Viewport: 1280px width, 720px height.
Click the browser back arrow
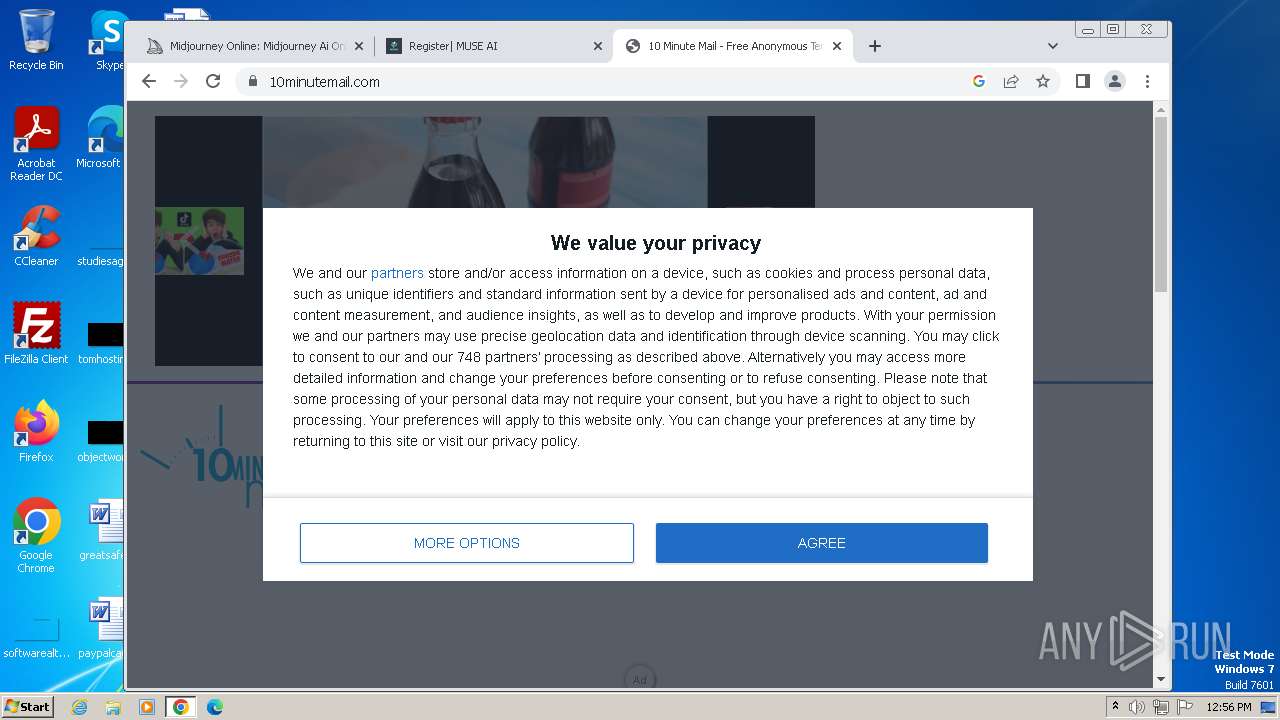[149, 82]
